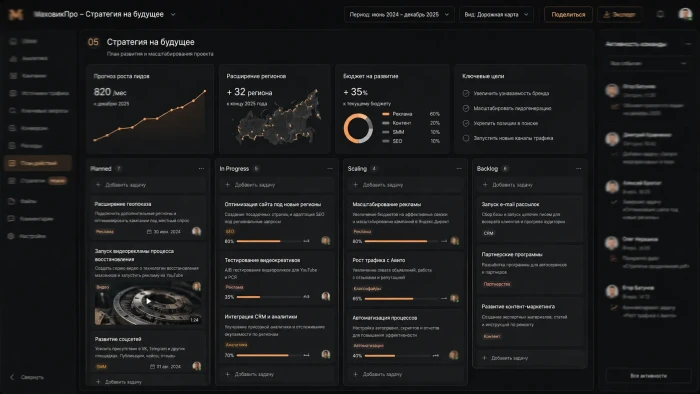The image size is (700, 394).
Task: Click 60% progress bar on Оптимизация сайта card
Action: click(x=269, y=241)
